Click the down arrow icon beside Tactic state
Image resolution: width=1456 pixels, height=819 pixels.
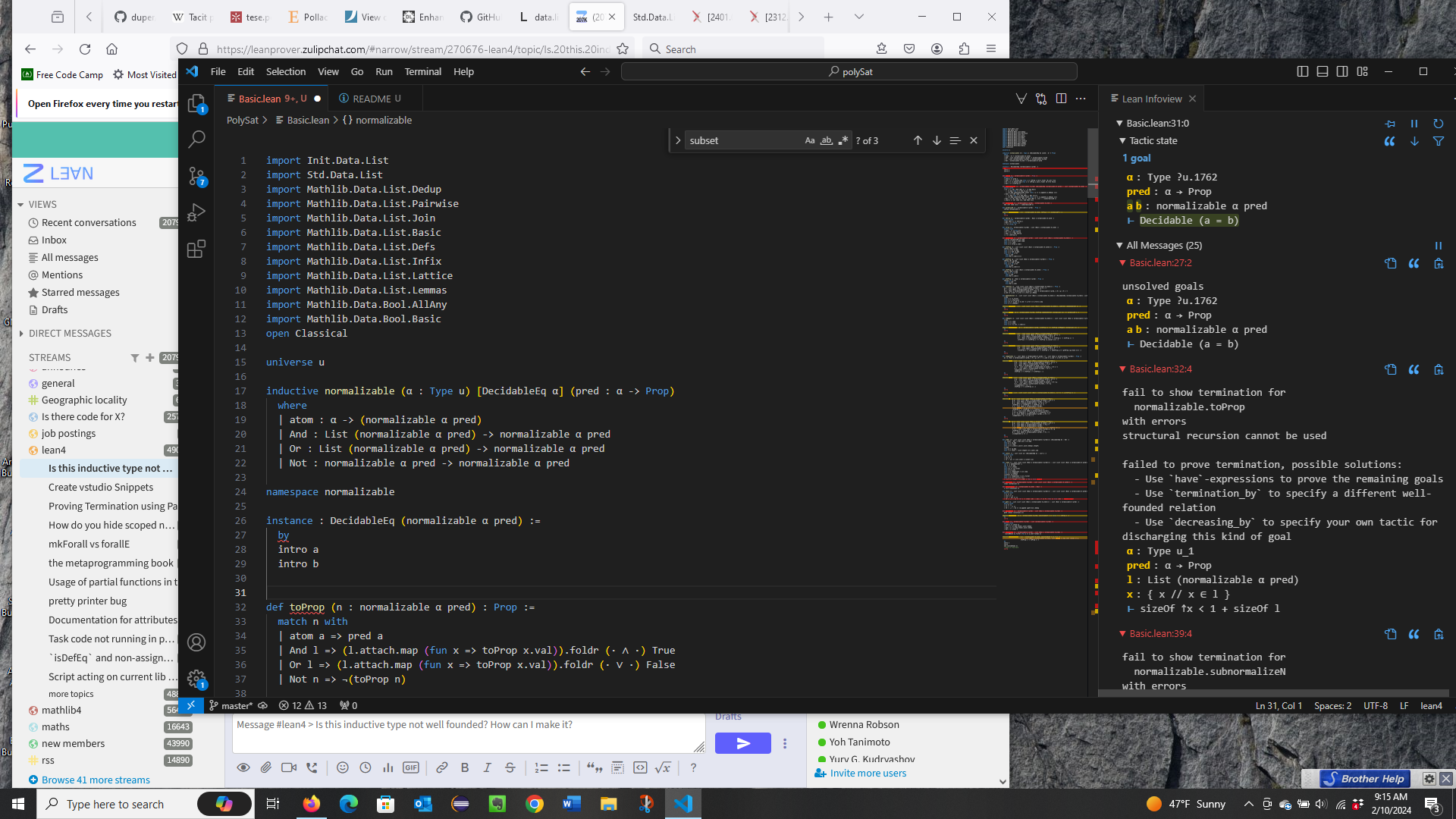click(x=1414, y=141)
